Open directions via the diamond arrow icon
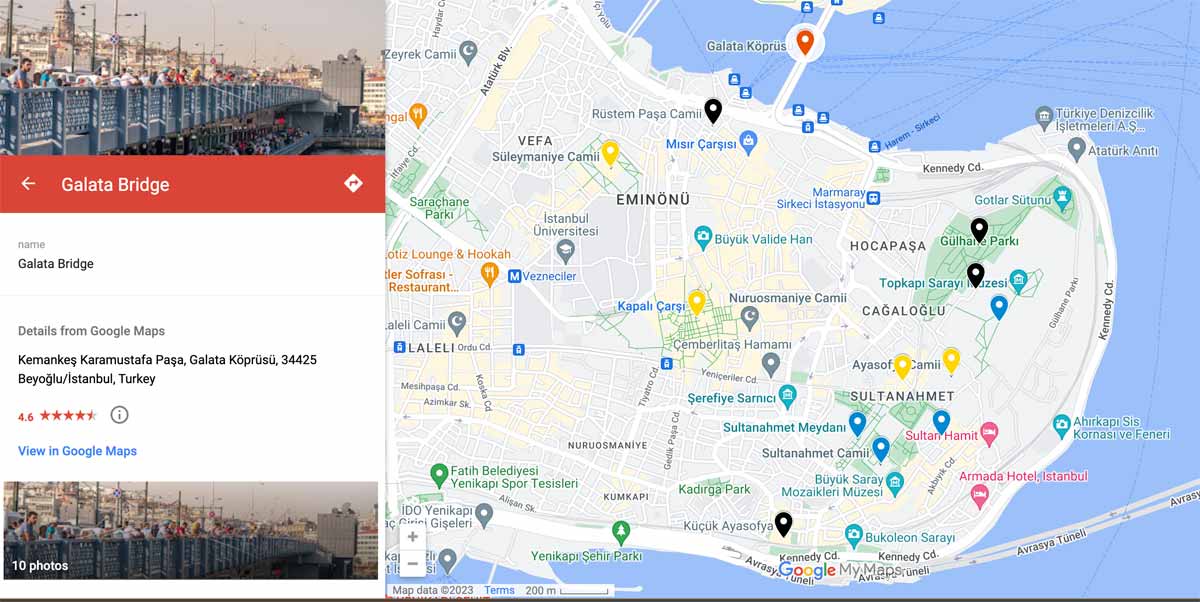 tap(352, 183)
